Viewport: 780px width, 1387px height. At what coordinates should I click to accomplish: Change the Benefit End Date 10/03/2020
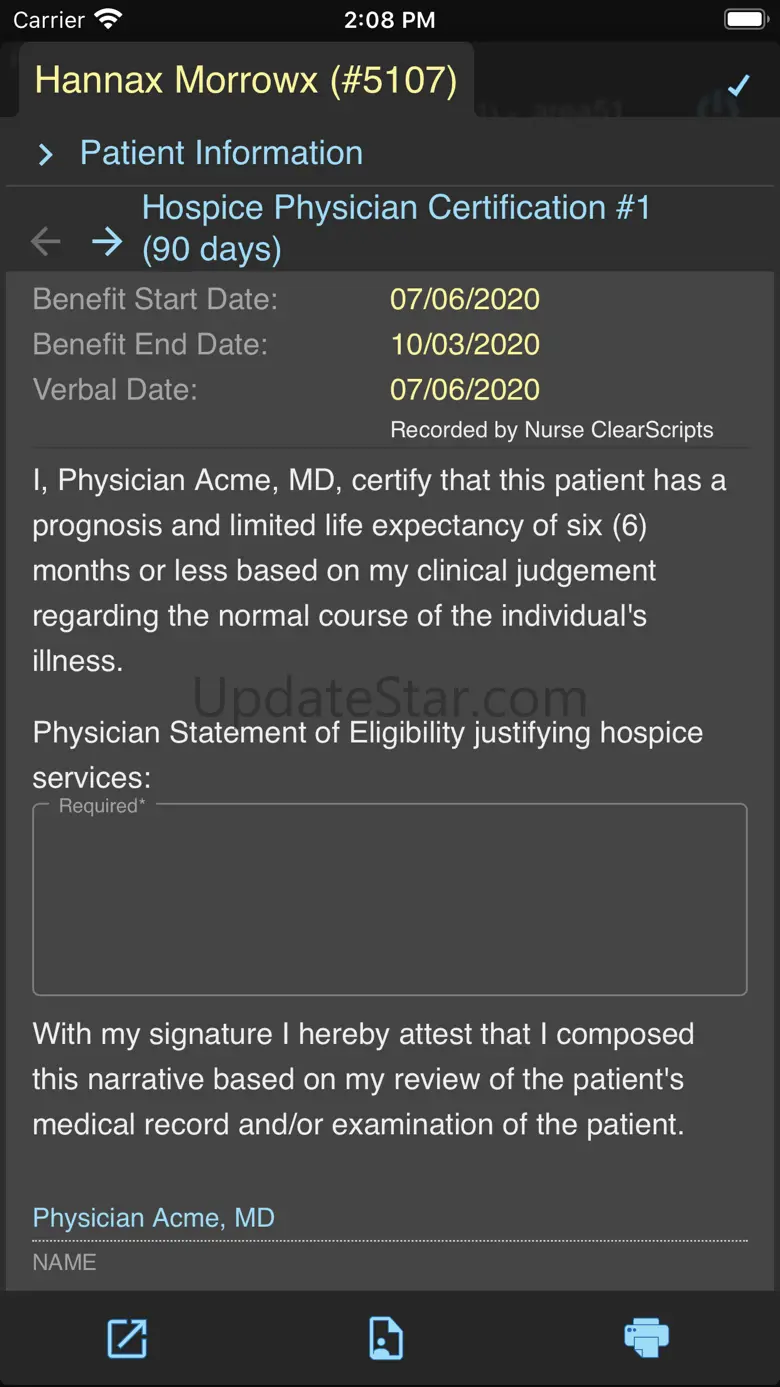pyautogui.click(x=465, y=344)
